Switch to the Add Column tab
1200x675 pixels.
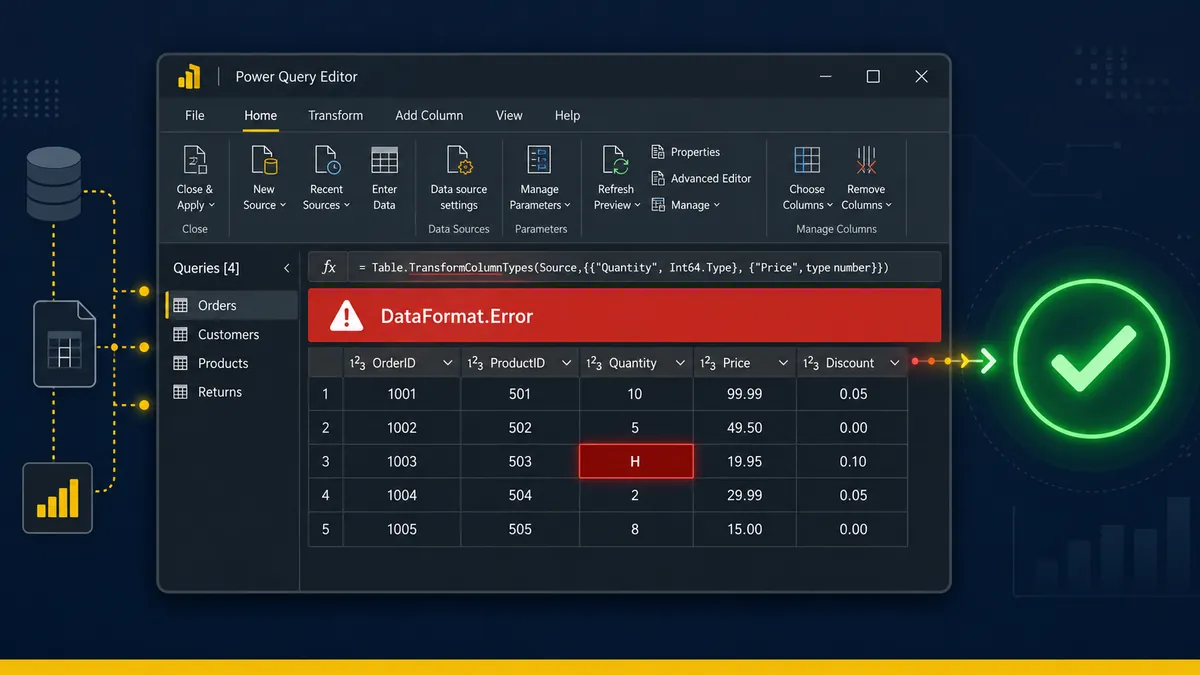(429, 115)
